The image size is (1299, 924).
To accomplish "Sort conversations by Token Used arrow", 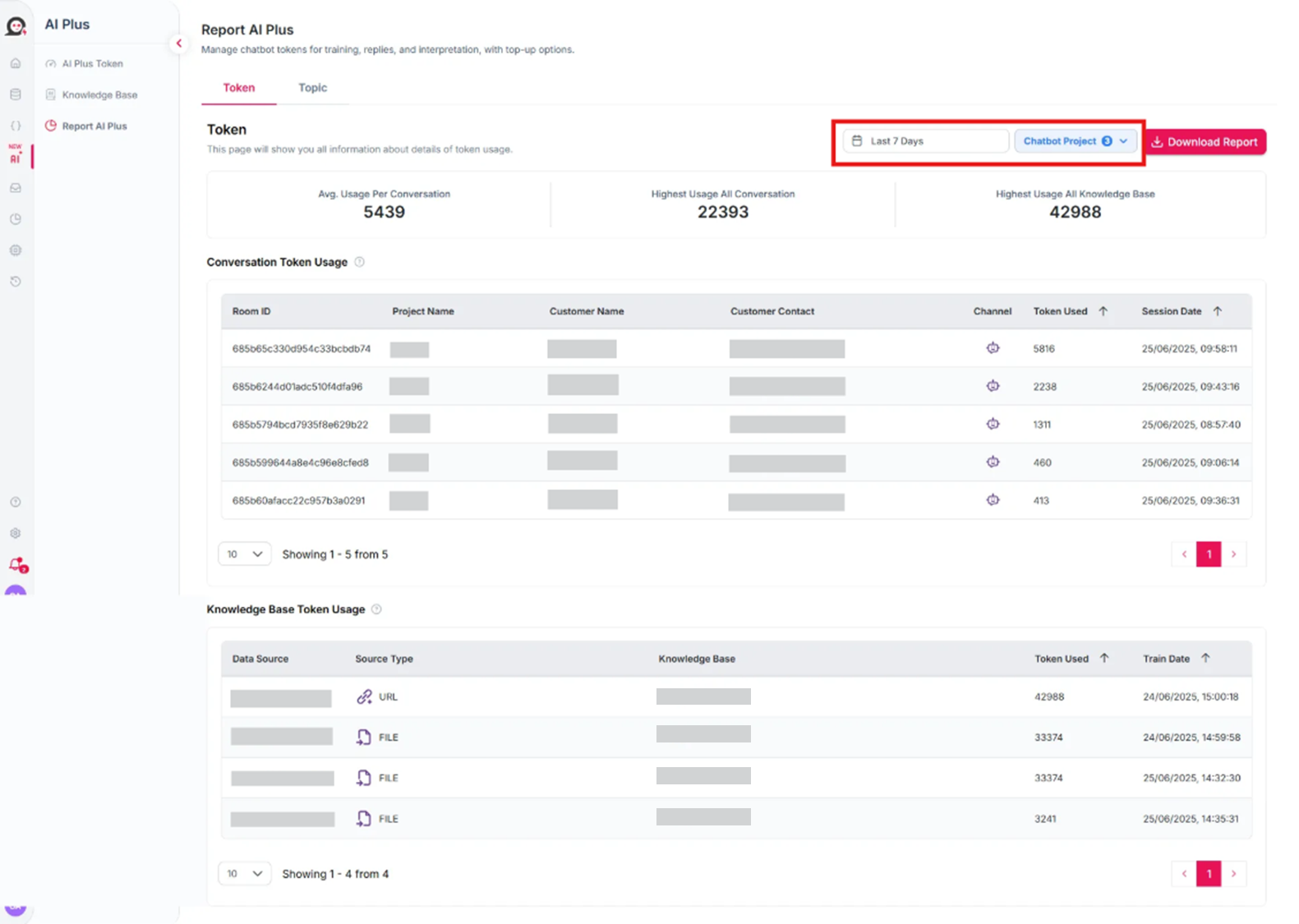I will (x=1103, y=311).
